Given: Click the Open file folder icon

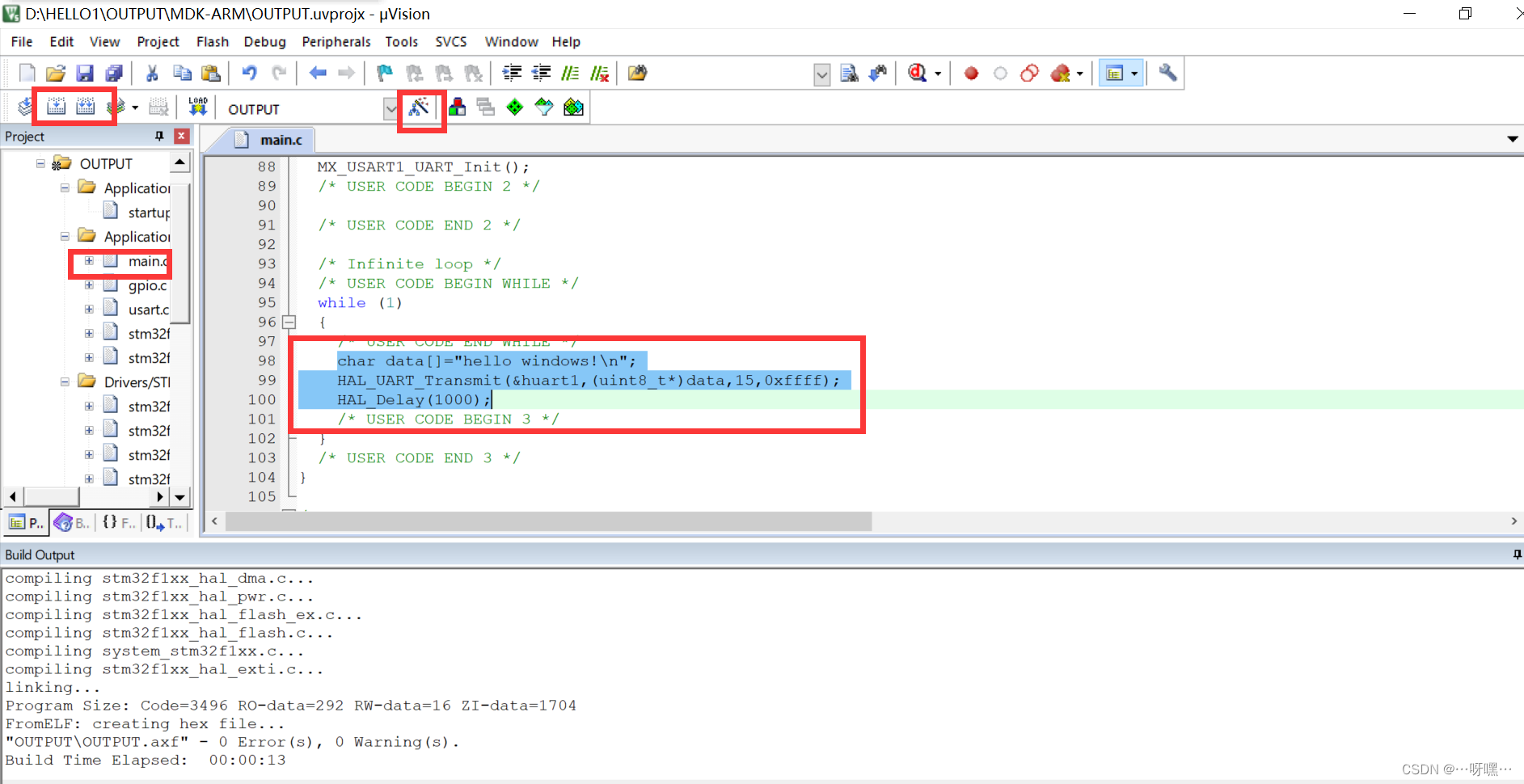Looking at the screenshot, I should tap(56, 74).
